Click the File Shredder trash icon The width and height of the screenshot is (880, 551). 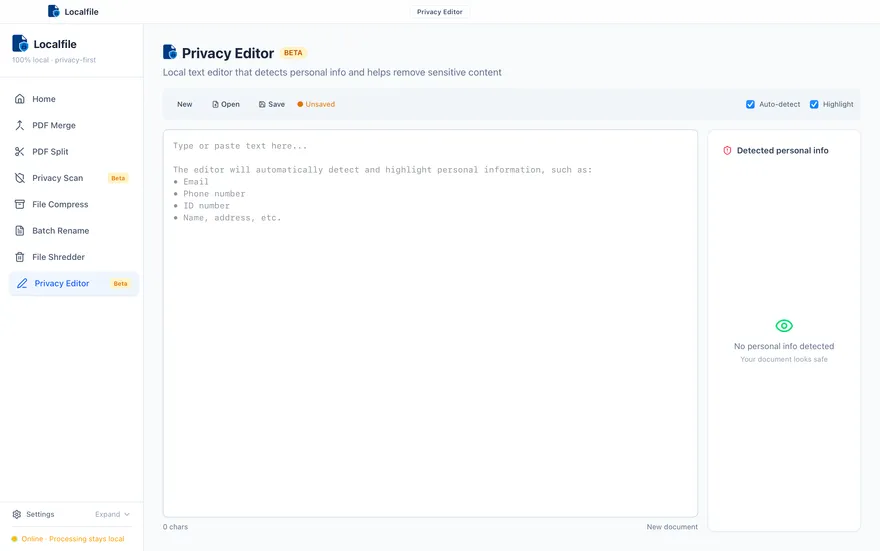click(20, 257)
